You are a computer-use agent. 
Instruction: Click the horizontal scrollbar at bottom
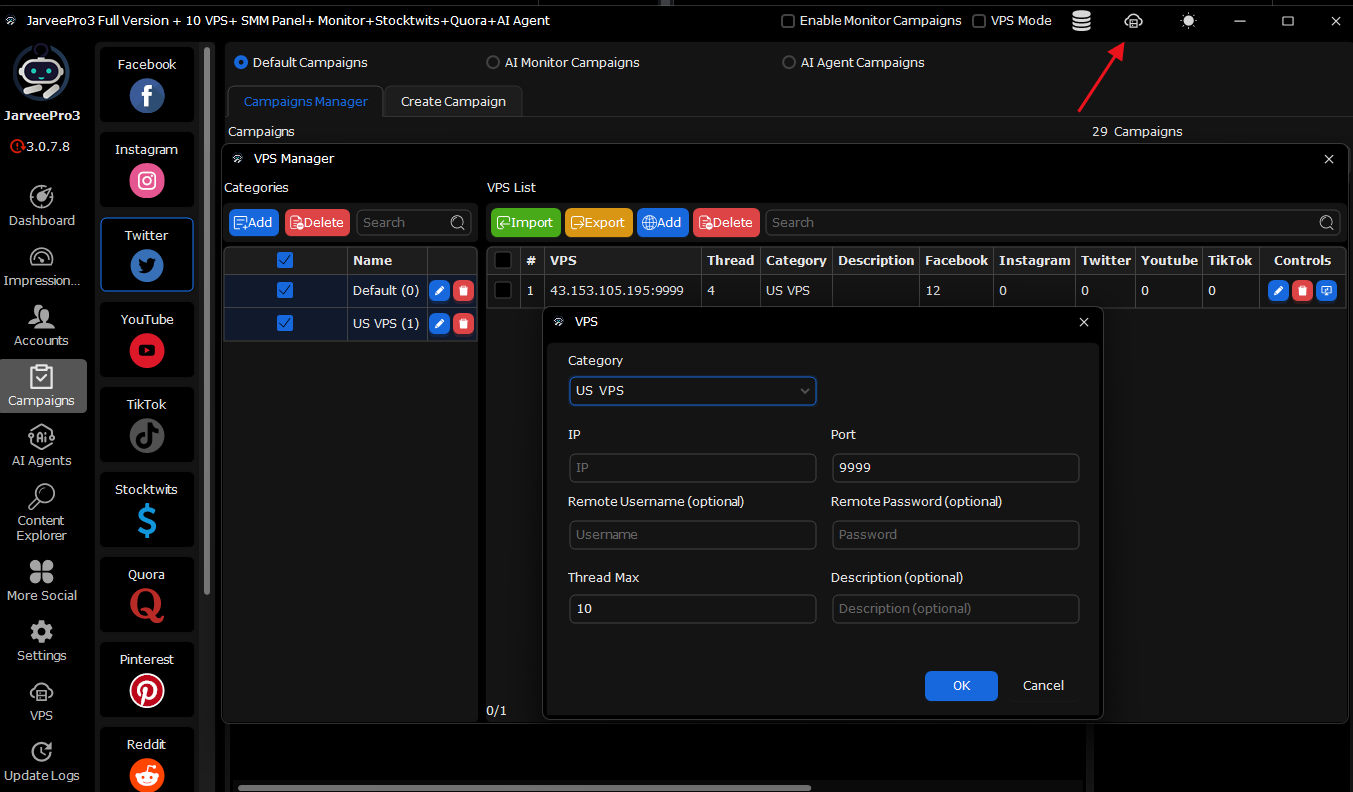coord(524,787)
